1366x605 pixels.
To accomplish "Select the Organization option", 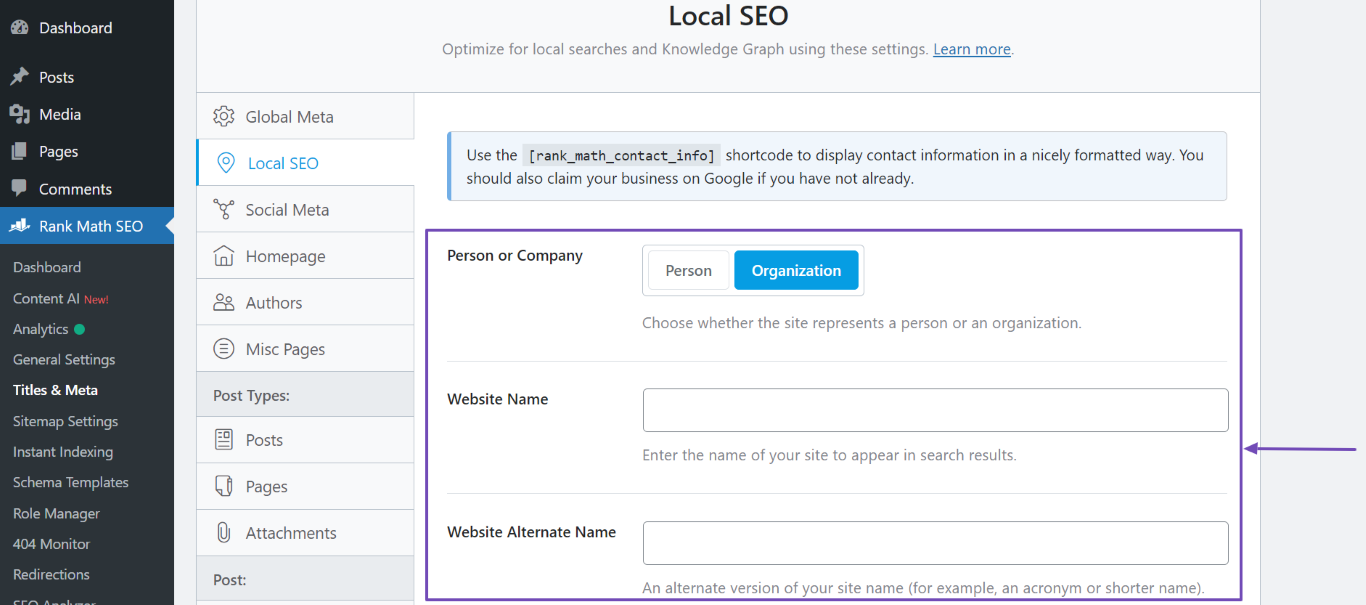I will (796, 271).
